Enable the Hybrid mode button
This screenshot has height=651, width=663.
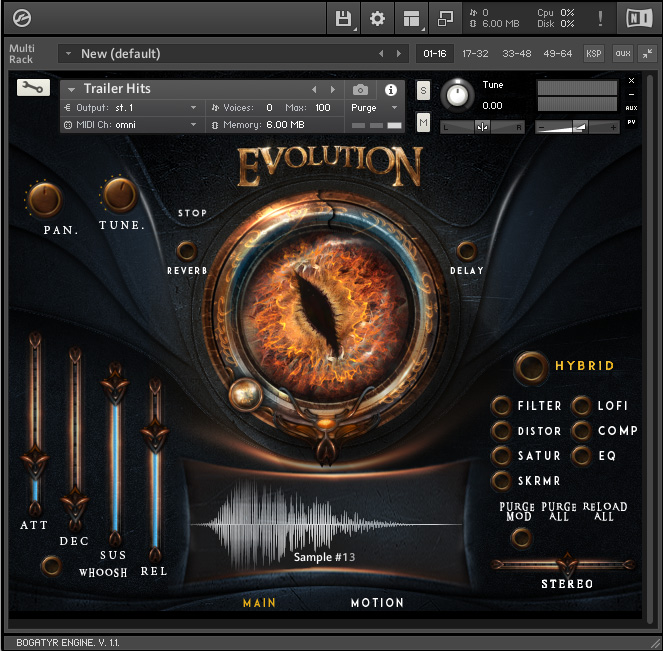pos(531,368)
